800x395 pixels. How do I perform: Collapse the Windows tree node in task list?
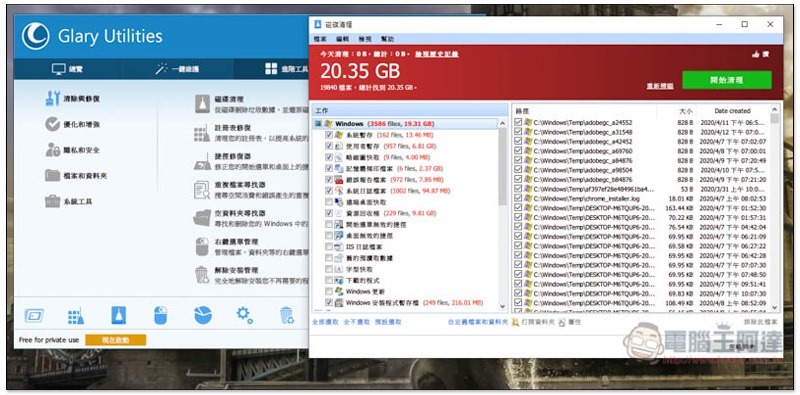(x=318, y=124)
